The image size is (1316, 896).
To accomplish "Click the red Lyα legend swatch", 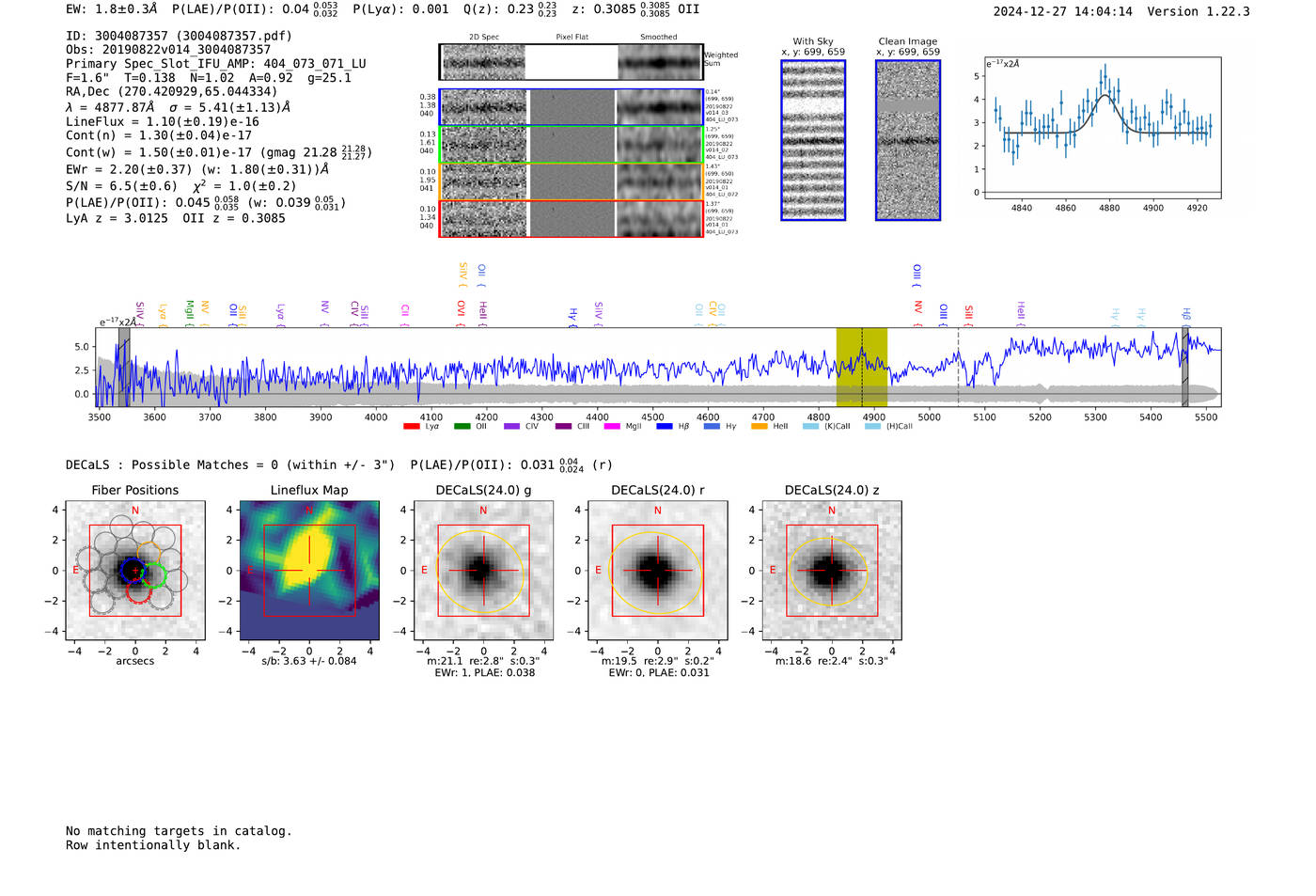I will click(x=411, y=427).
